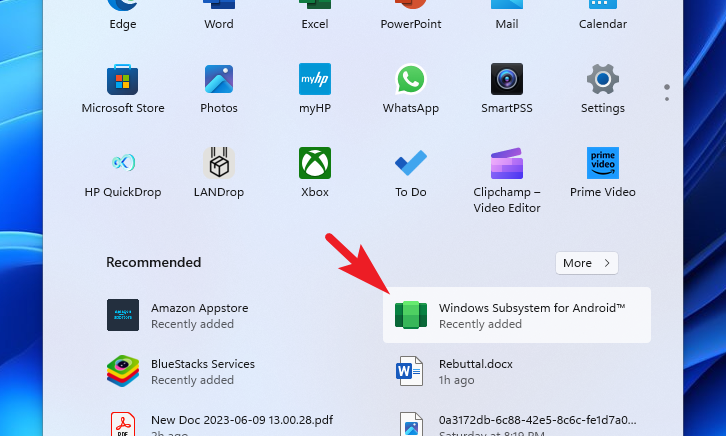
Task: Open Microsoft To Do
Action: [411, 173]
